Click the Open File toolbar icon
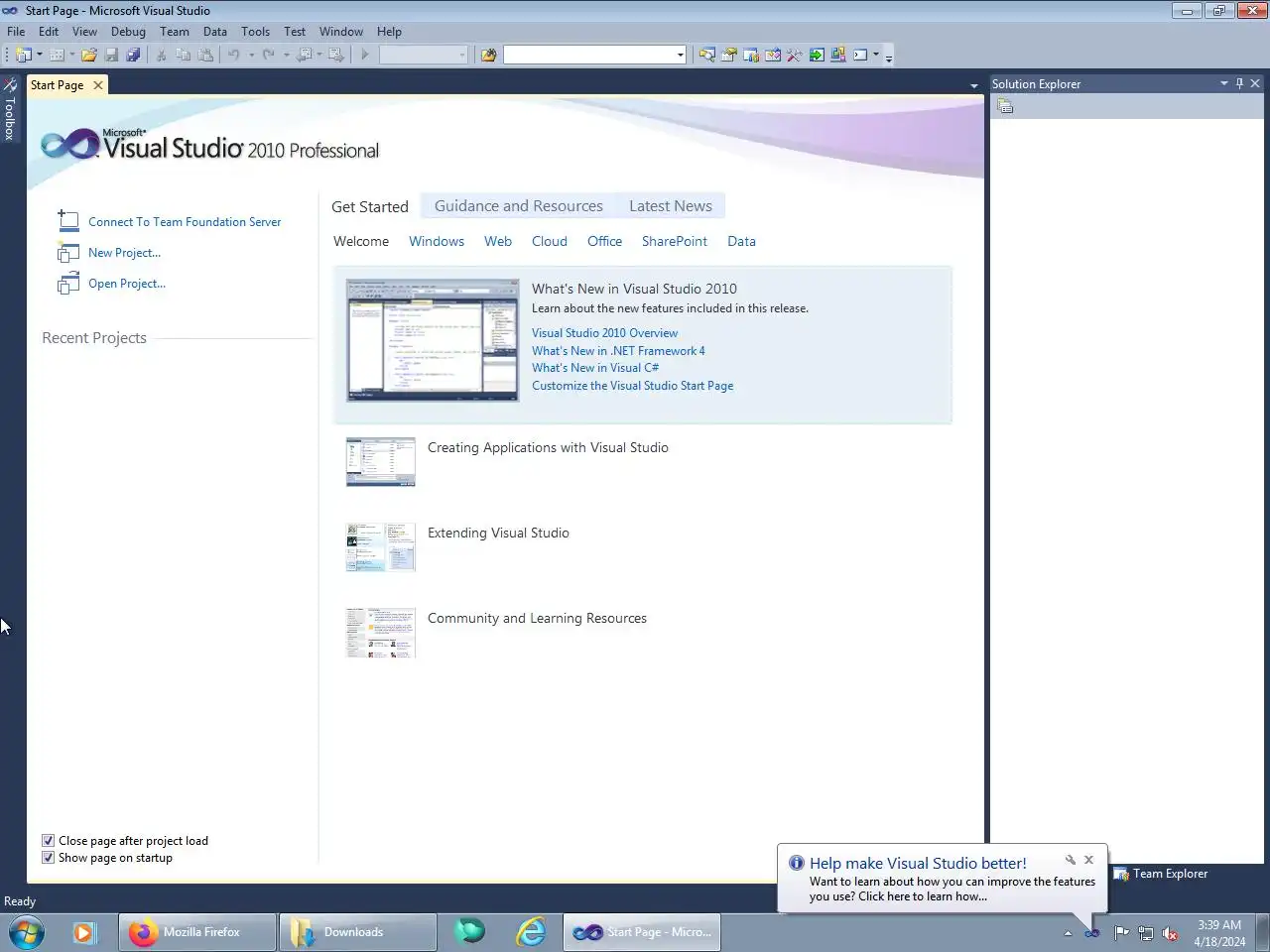 pos(89,55)
